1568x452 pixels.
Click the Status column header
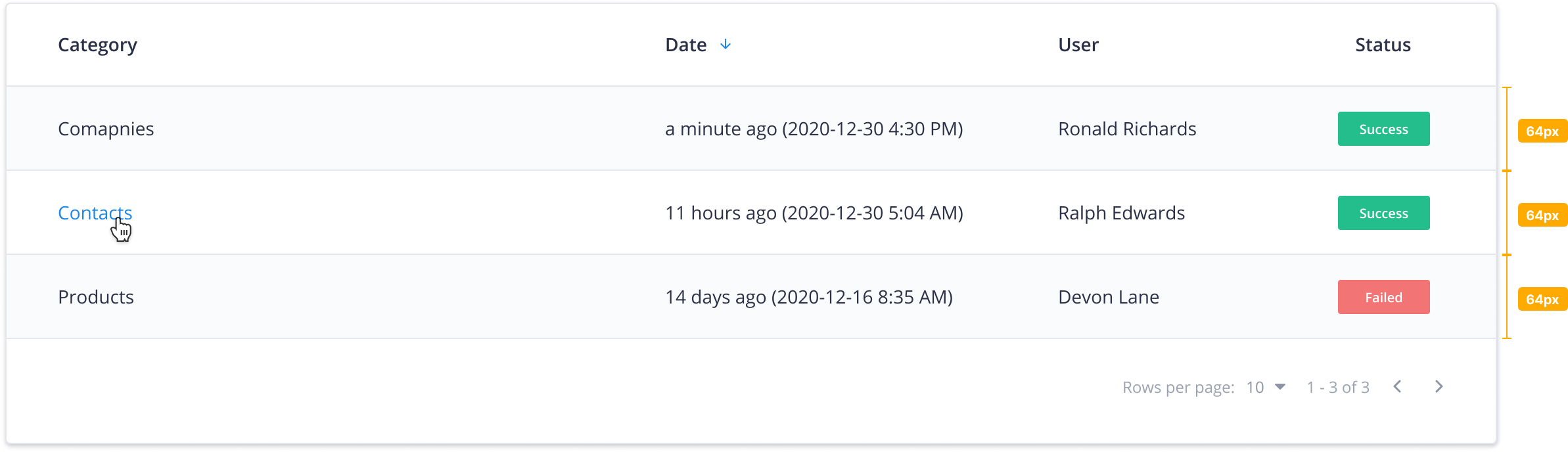click(x=1383, y=45)
